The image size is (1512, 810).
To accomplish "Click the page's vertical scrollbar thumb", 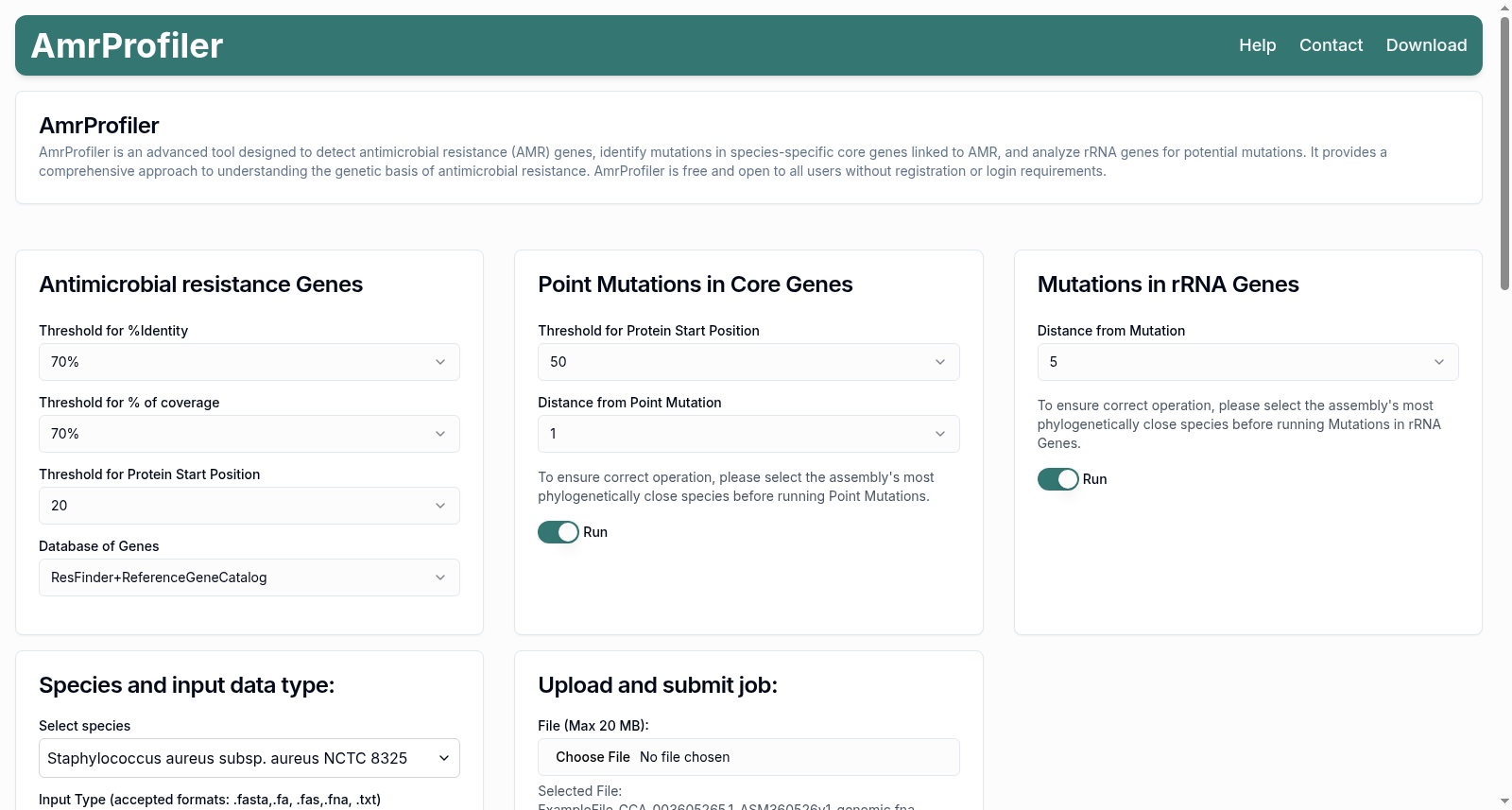I will (x=1505, y=151).
